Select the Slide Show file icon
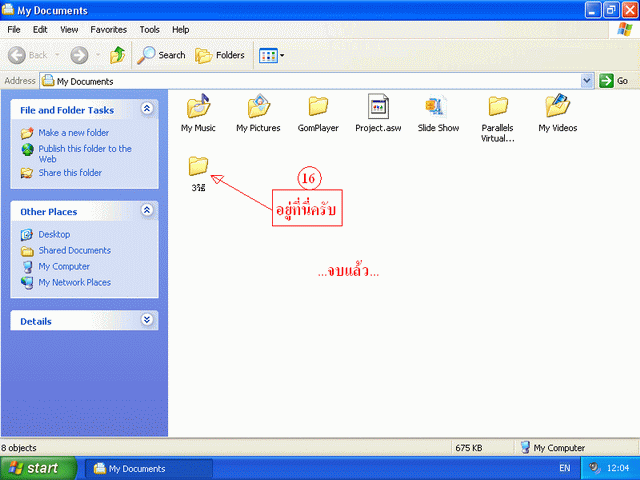 (x=436, y=107)
